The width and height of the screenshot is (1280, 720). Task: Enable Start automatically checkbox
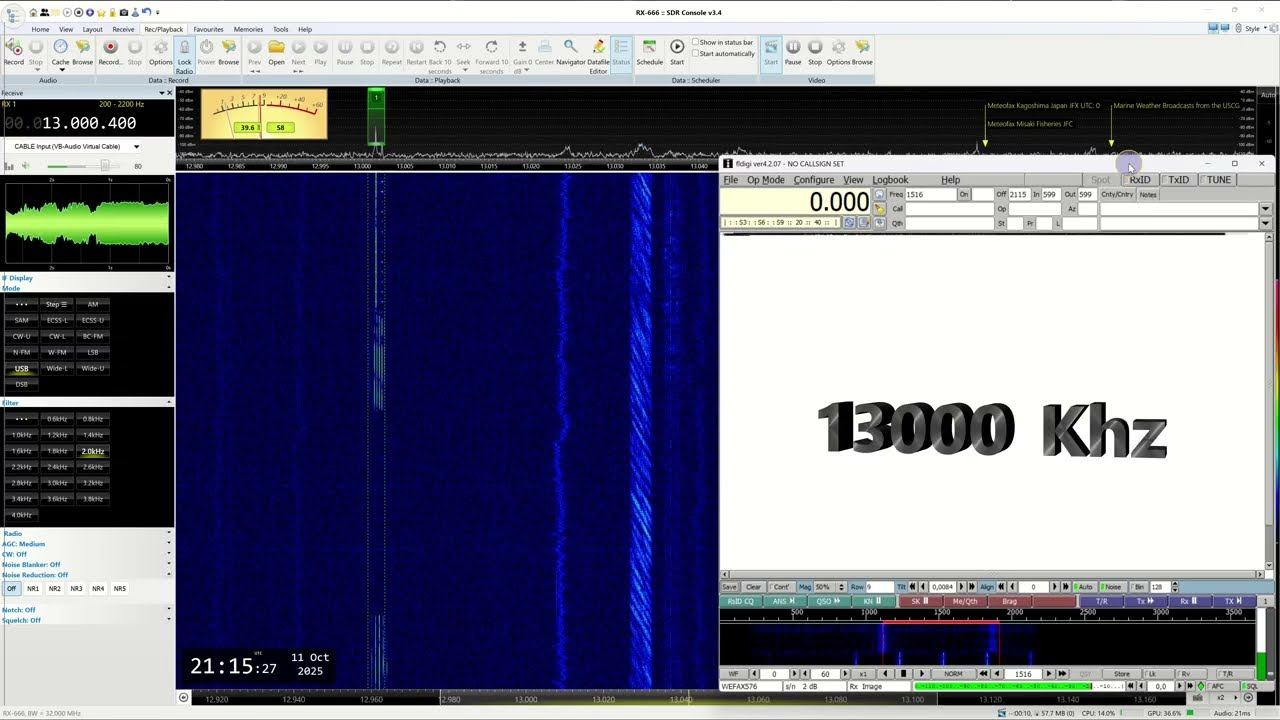(695, 53)
